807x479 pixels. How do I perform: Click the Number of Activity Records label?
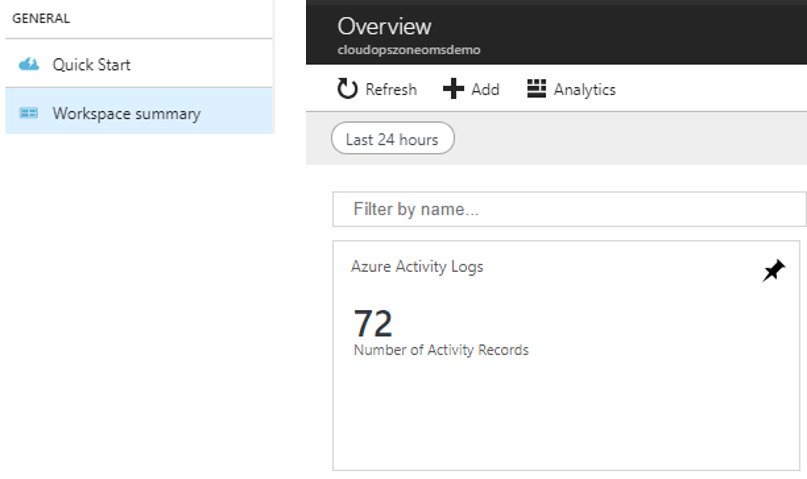pyautogui.click(x=441, y=350)
